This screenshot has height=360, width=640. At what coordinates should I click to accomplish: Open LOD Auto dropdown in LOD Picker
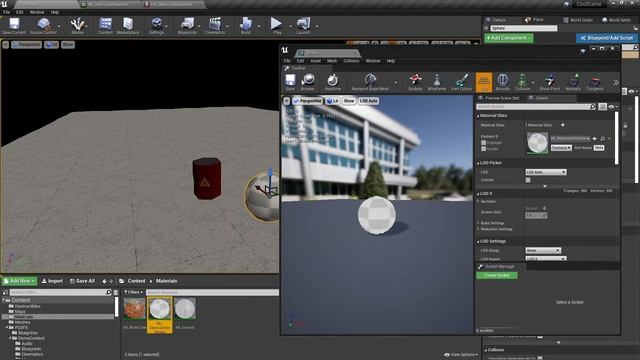point(546,172)
